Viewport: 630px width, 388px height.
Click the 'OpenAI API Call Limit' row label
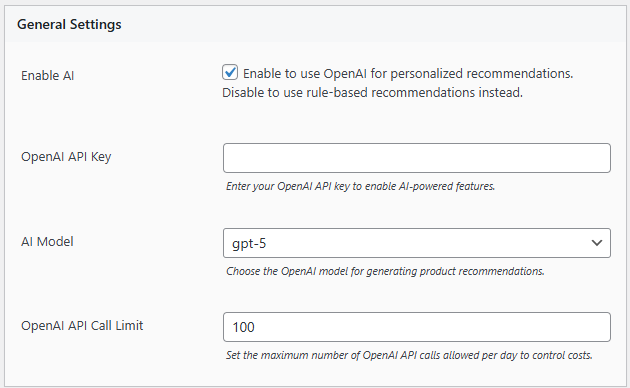82,325
